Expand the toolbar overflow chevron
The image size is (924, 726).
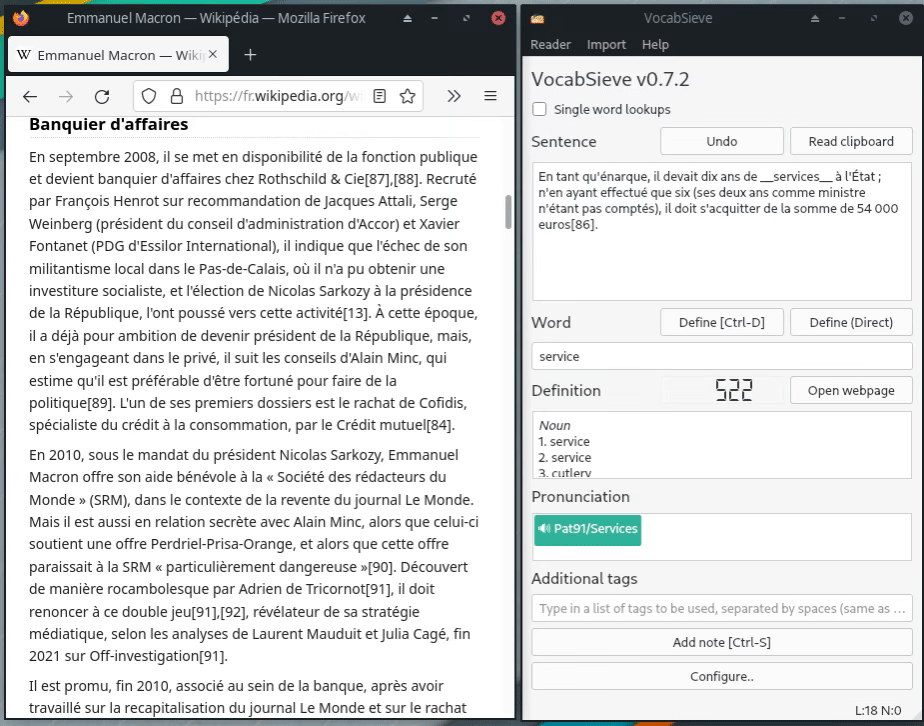coord(453,96)
